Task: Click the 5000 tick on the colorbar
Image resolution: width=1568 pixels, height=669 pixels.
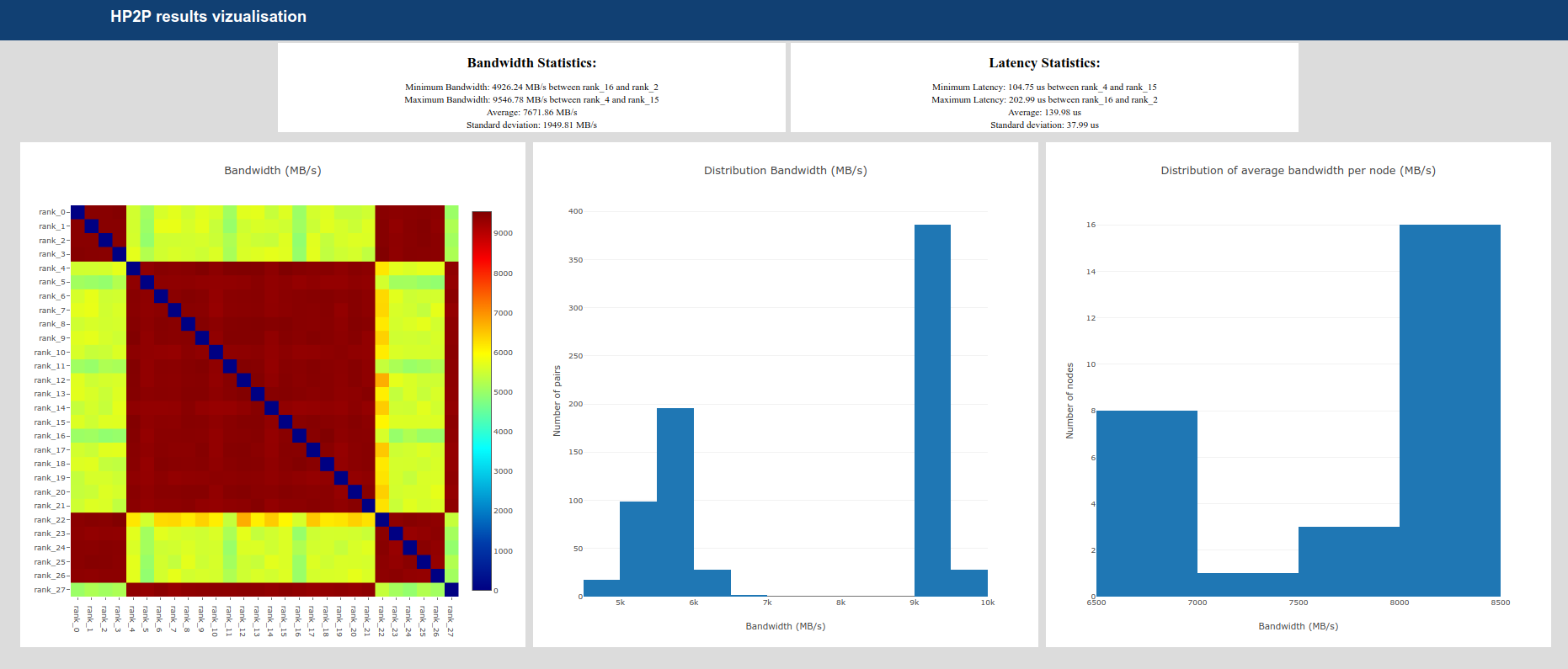Action: [x=503, y=392]
